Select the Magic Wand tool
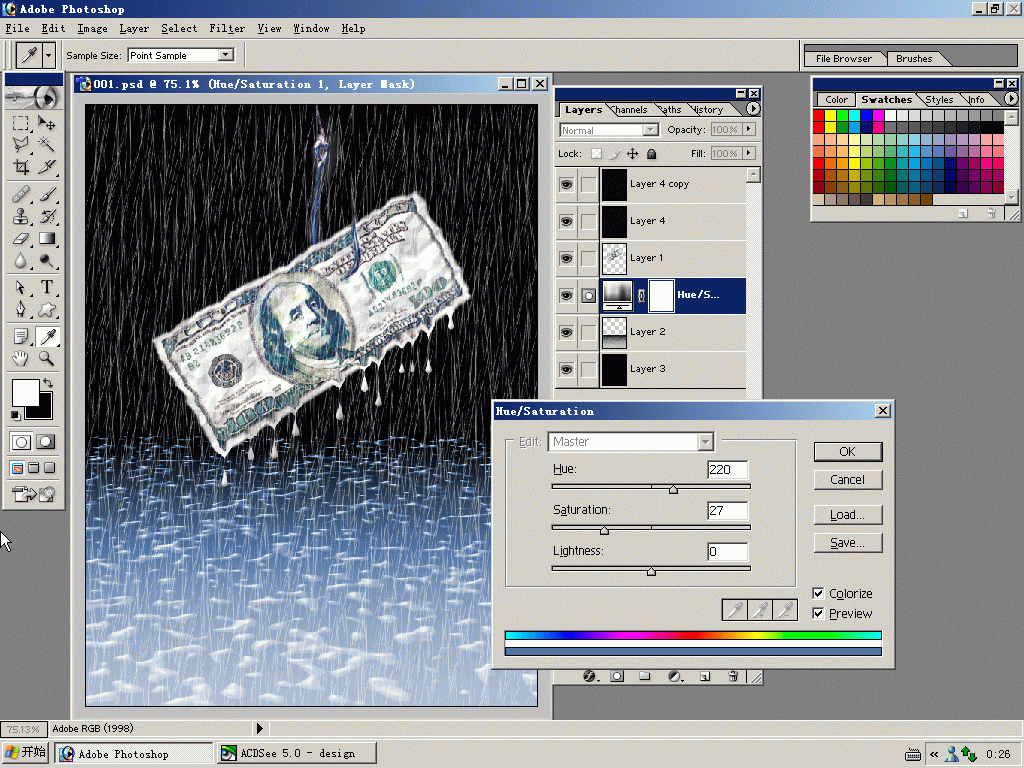 (x=46, y=144)
